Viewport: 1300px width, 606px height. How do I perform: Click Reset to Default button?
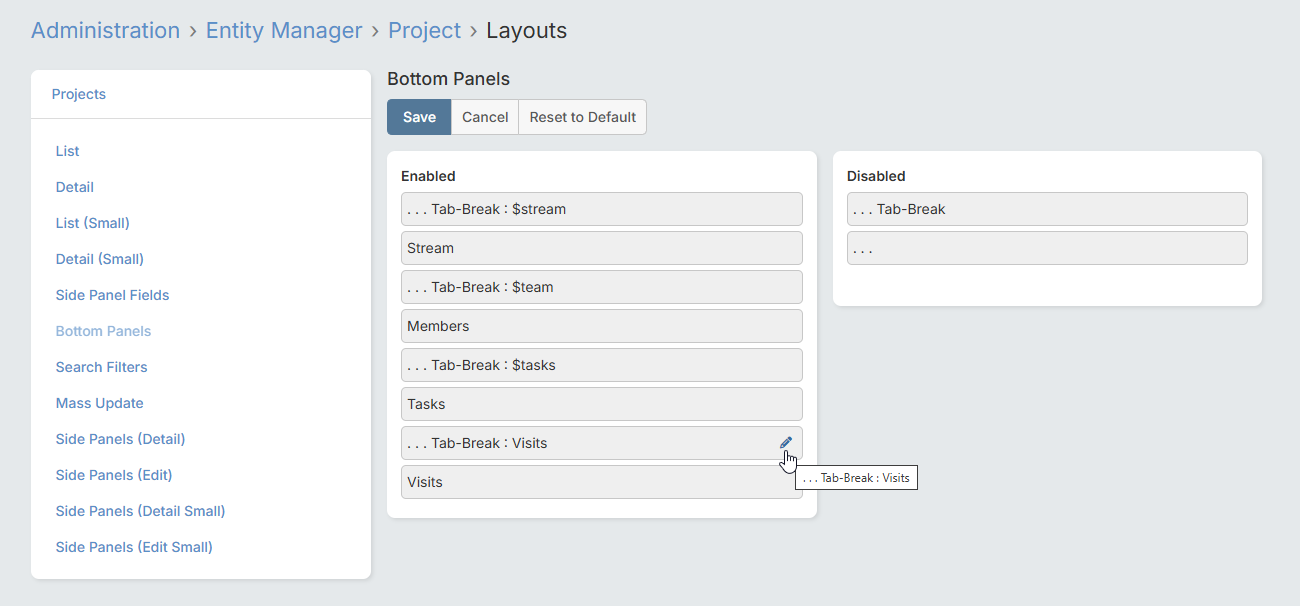pos(582,117)
